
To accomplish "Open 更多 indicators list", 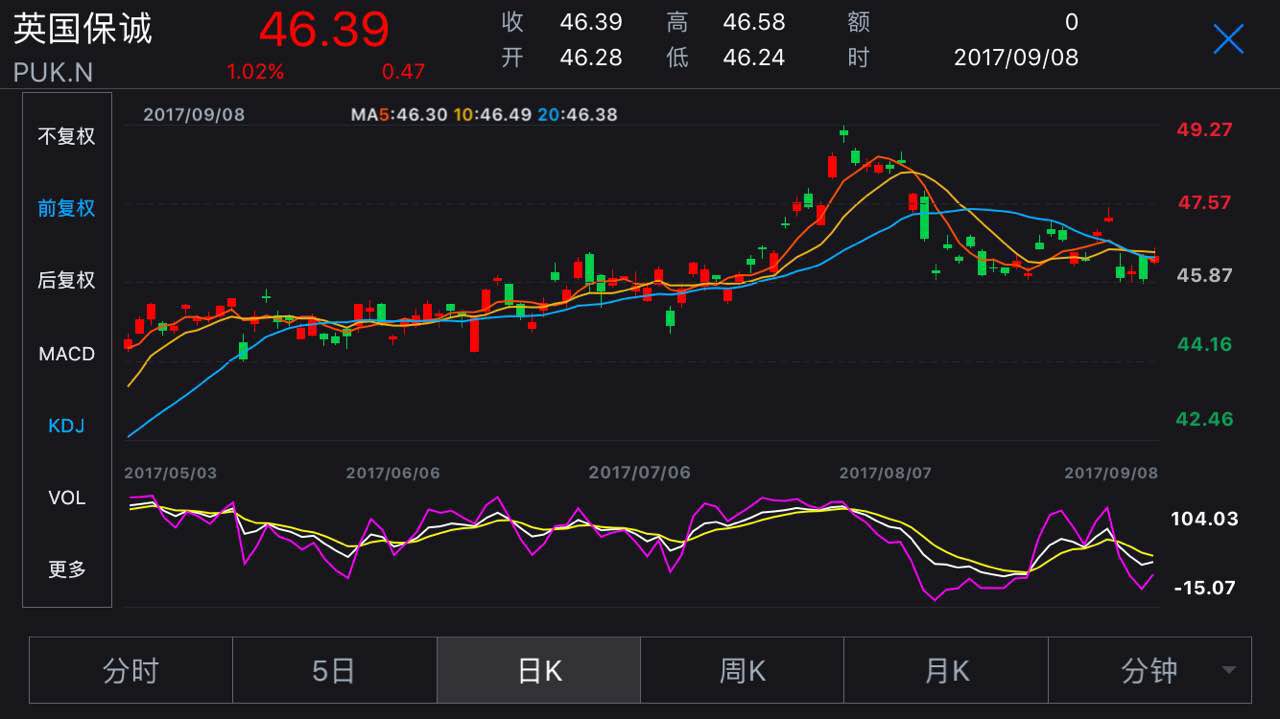I will pos(67,570).
